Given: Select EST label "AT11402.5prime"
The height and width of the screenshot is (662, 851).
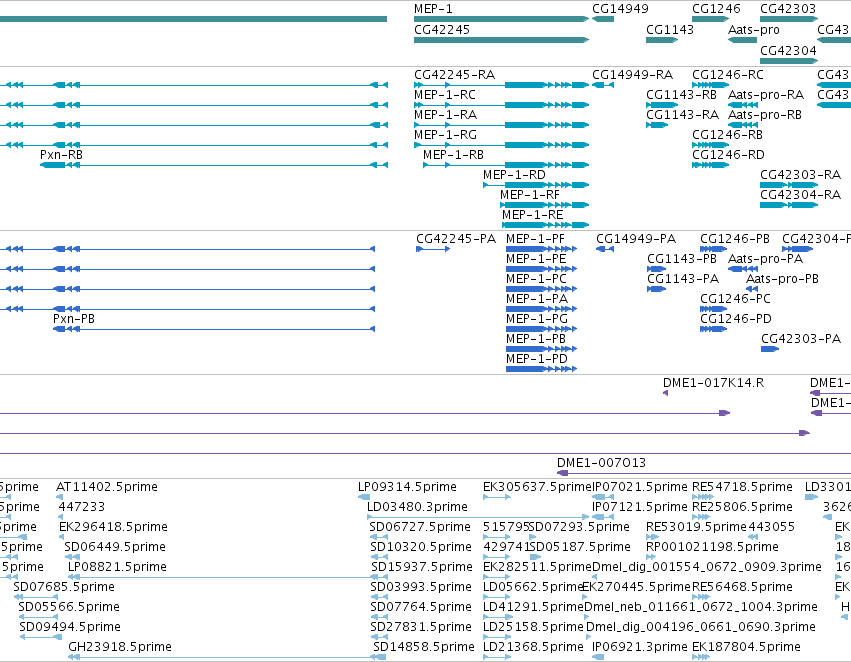Looking at the screenshot, I should pos(107,487).
